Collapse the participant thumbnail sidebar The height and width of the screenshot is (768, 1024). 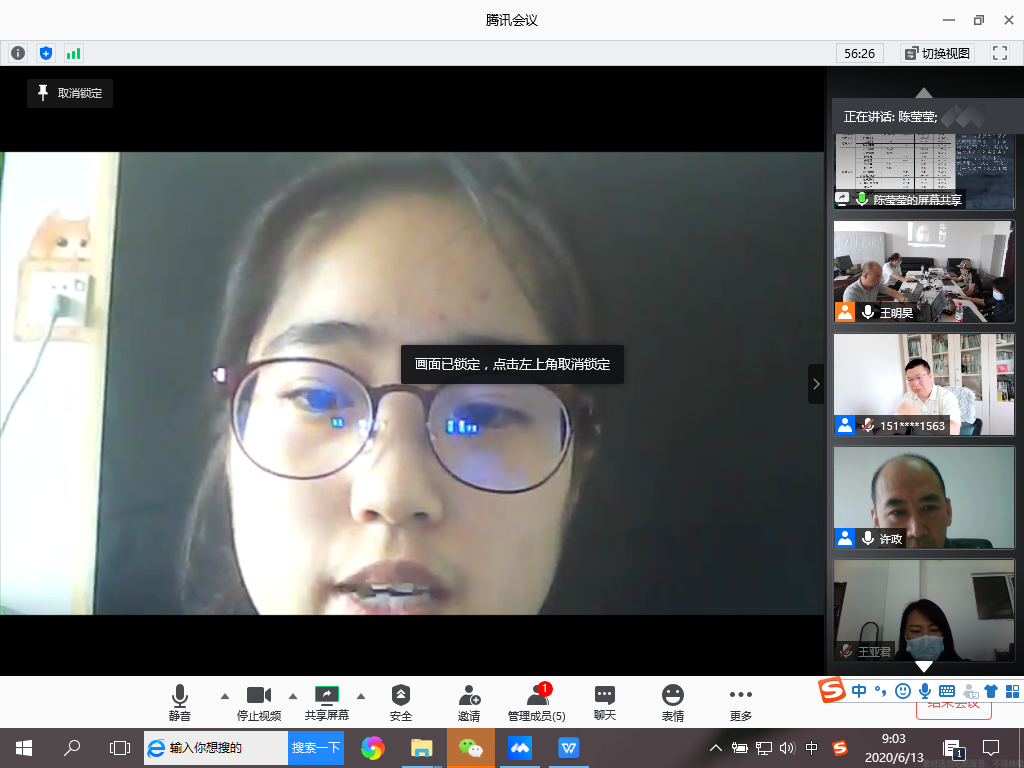tap(816, 384)
